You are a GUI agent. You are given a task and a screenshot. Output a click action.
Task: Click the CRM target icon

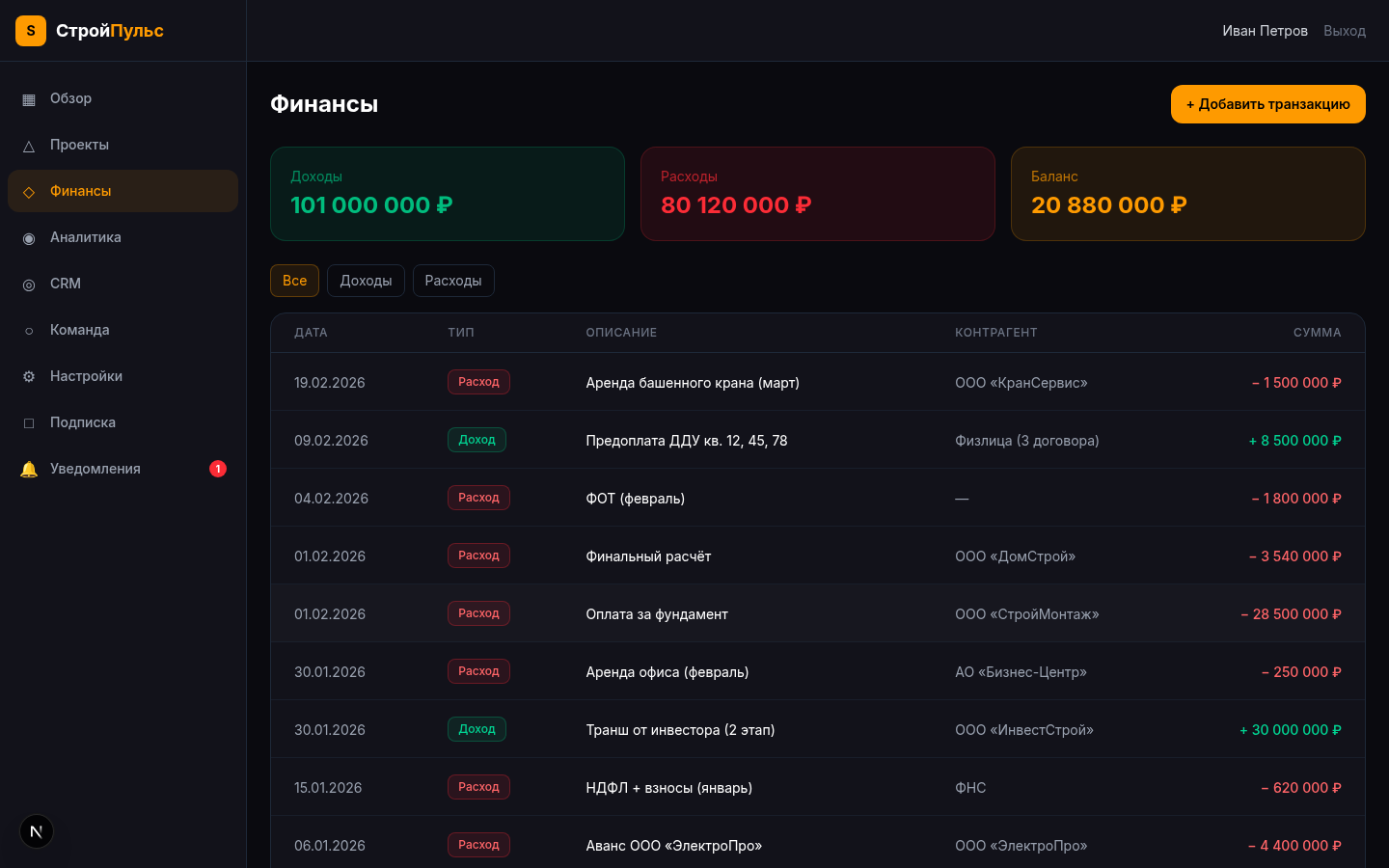29,285
